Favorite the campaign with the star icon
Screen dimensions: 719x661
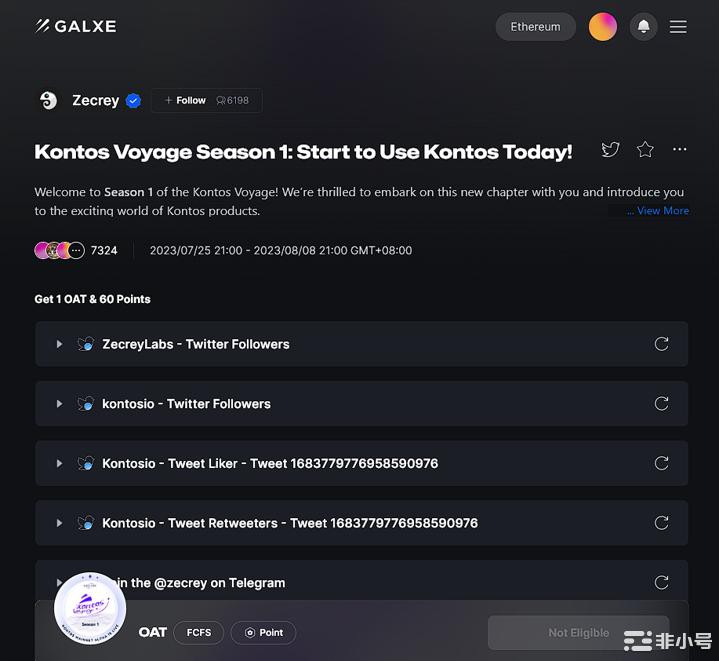pyautogui.click(x=645, y=149)
